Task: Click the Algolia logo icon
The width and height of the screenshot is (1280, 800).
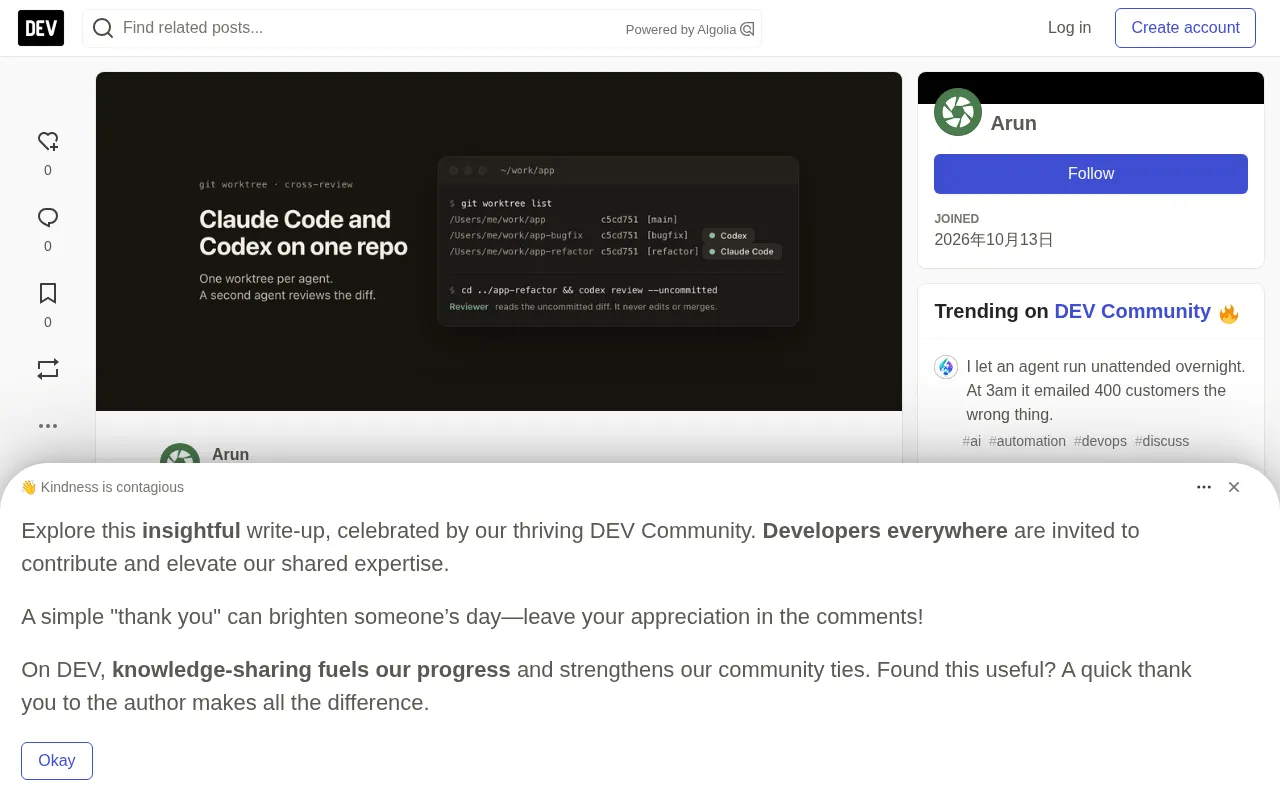Action: point(747,29)
